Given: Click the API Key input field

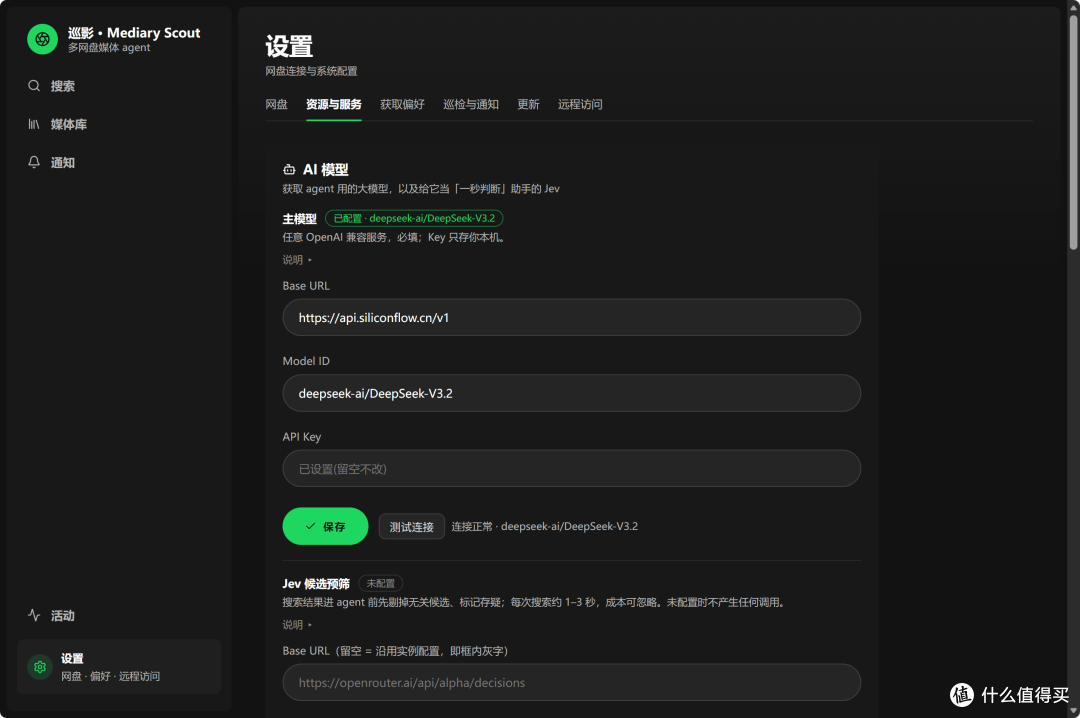Looking at the screenshot, I should click(x=572, y=469).
